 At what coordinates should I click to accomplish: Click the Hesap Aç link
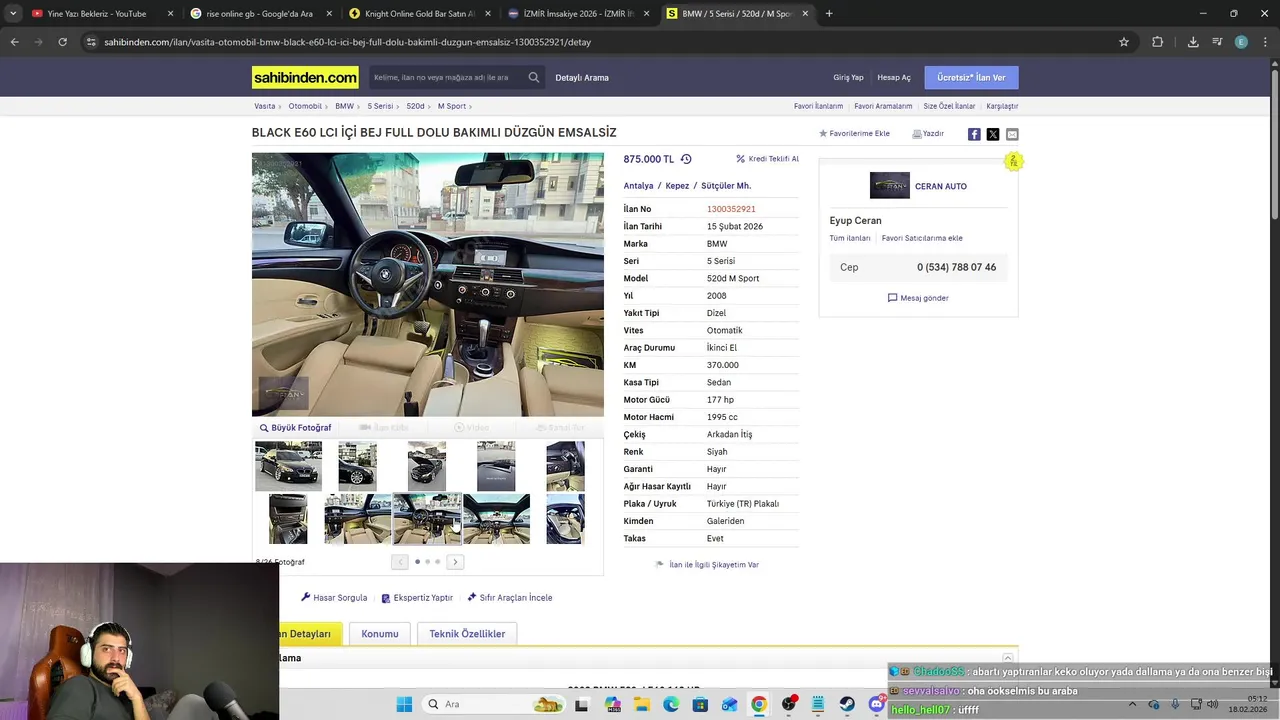894,78
